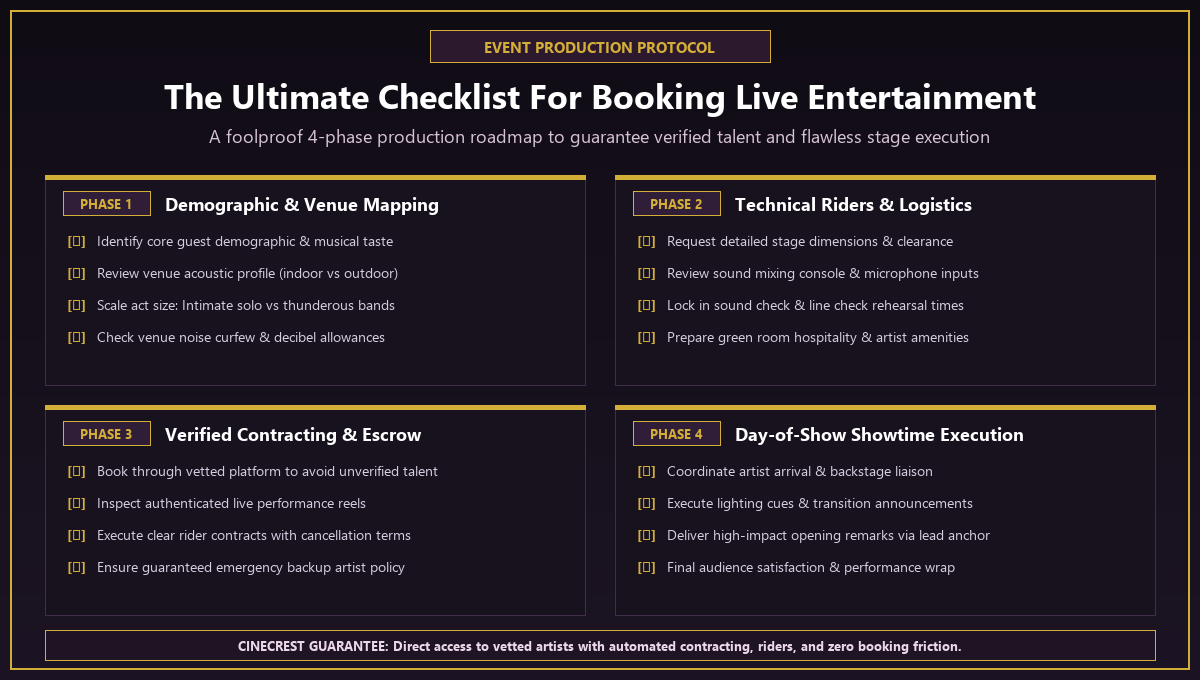Tick checkbox for Coordinate artist arrival
1200x680 pixels.
point(647,472)
